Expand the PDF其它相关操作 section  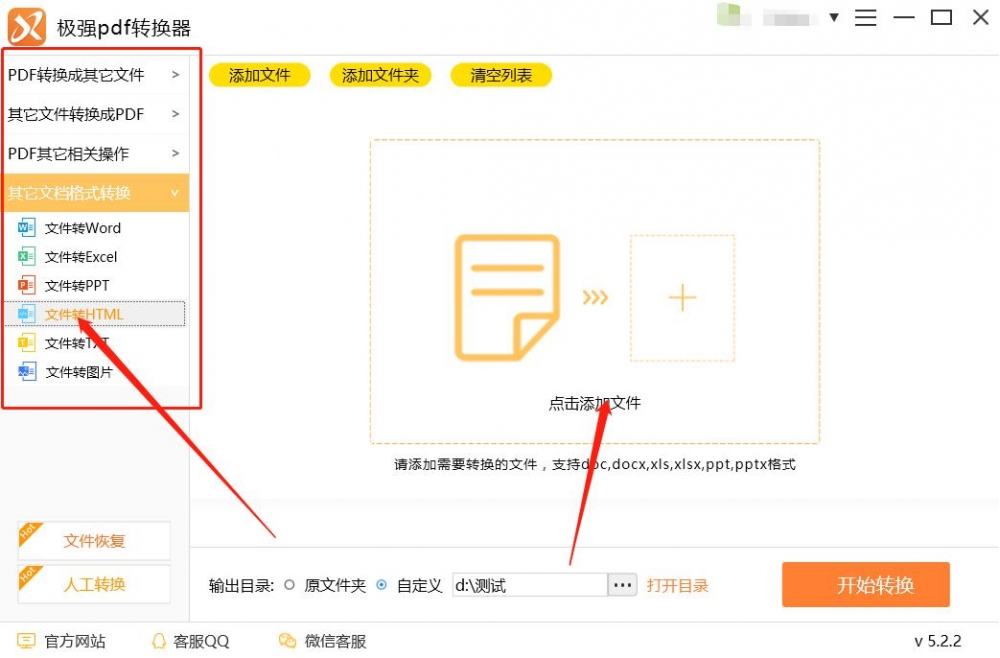point(95,154)
